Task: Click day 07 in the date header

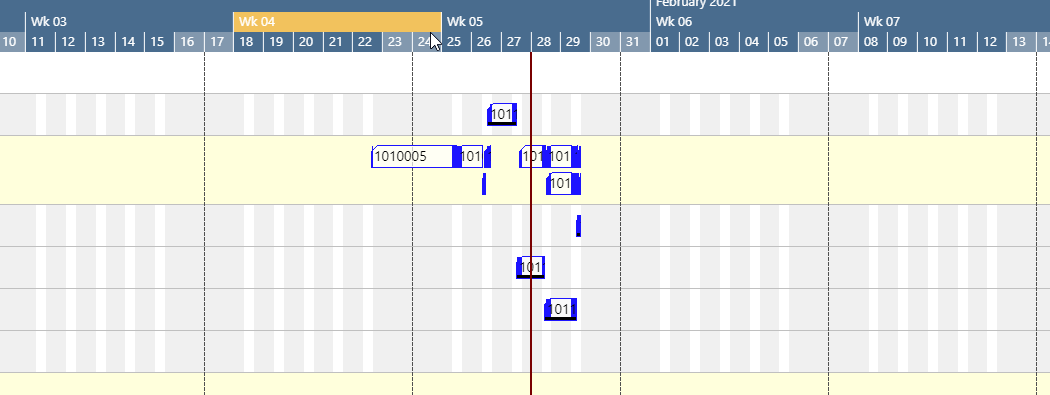Action: pyautogui.click(x=842, y=42)
